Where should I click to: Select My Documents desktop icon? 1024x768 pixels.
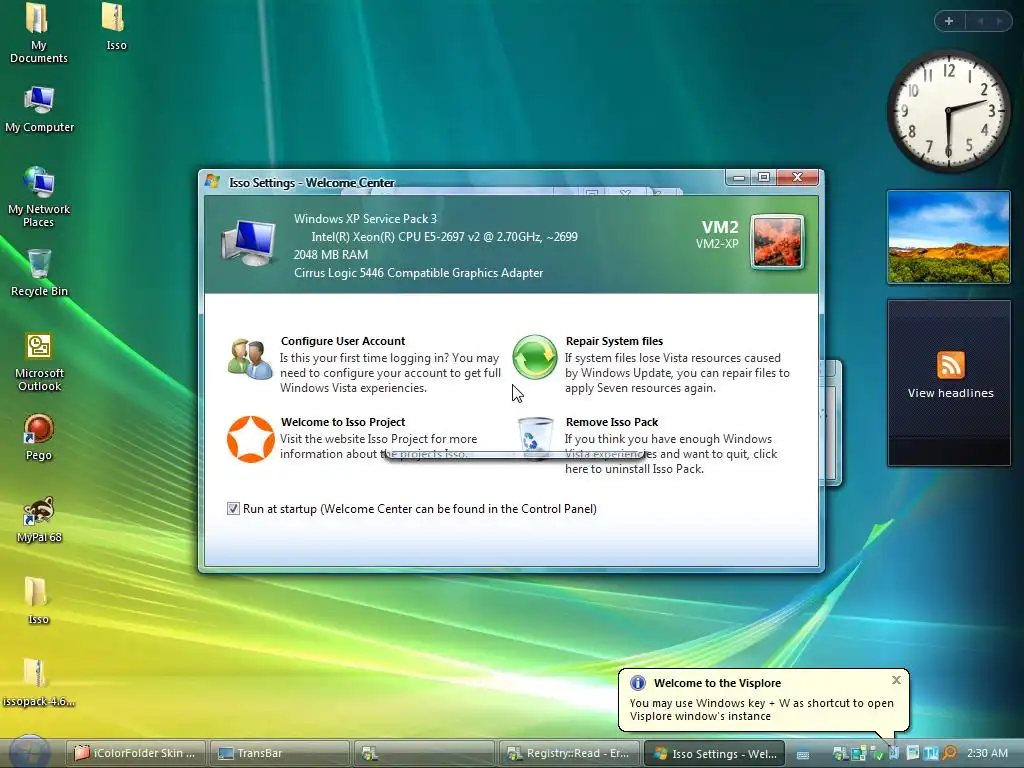(39, 33)
